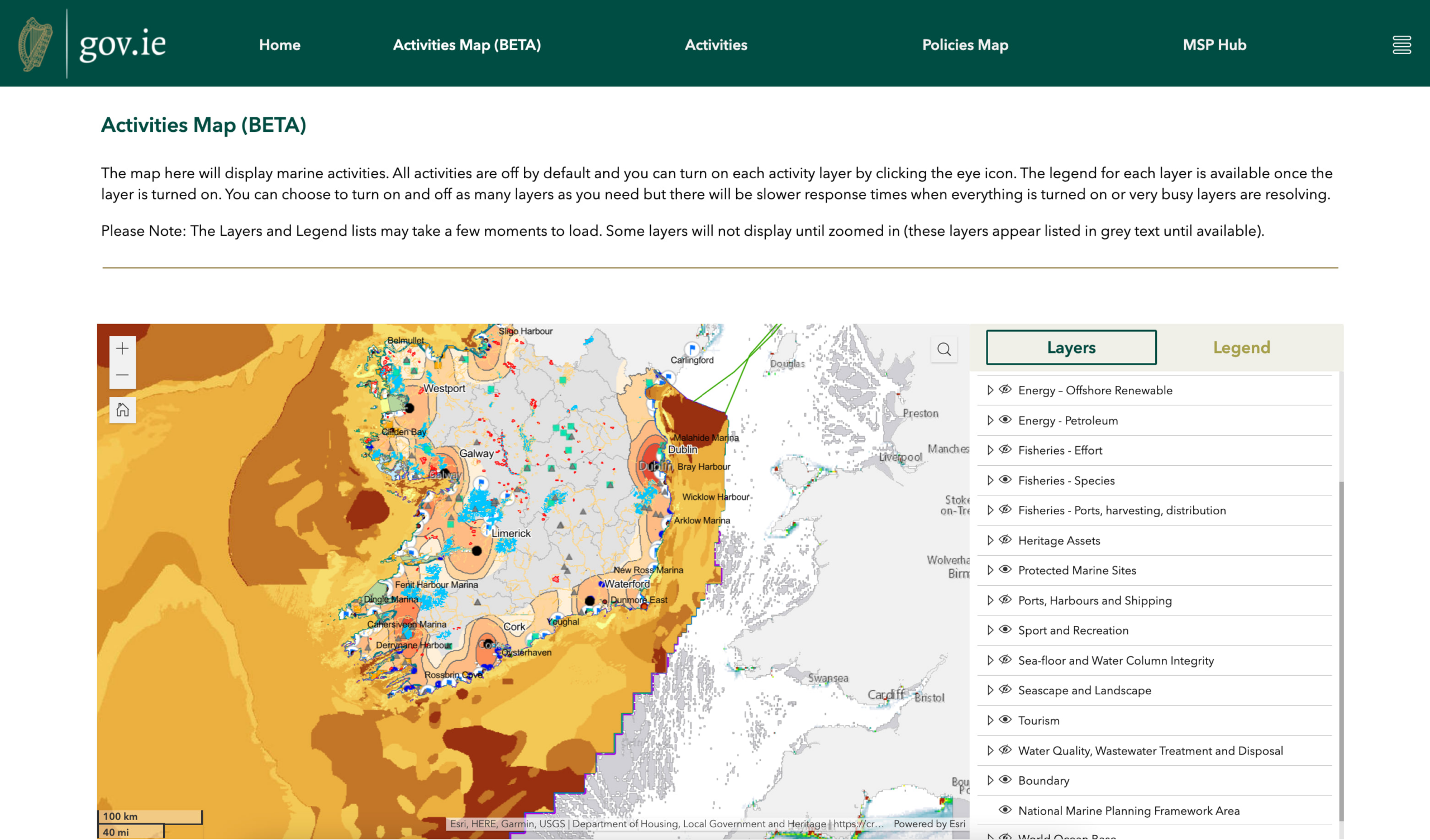Go to the MSP Hub link
Image resolution: width=1430 pixels, height=840 pixels.
(x=1214, y=45)
